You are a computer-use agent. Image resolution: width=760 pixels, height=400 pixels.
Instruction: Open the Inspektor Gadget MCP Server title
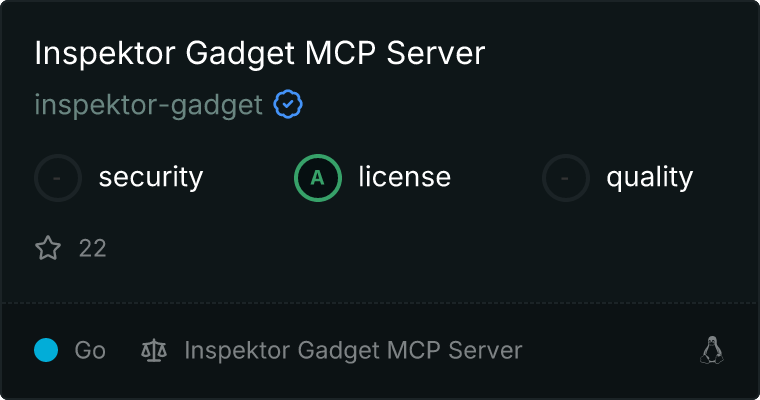[260, 53]
